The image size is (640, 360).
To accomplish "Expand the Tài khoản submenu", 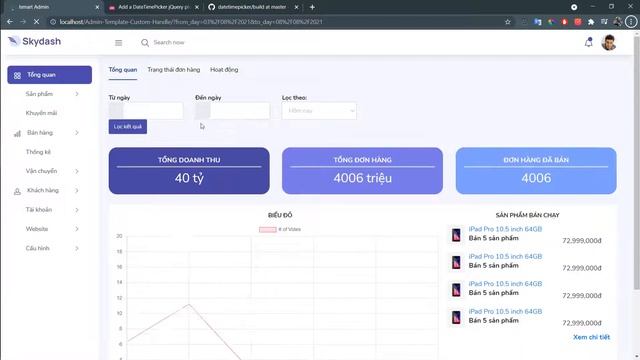I will tap(77, 210).
